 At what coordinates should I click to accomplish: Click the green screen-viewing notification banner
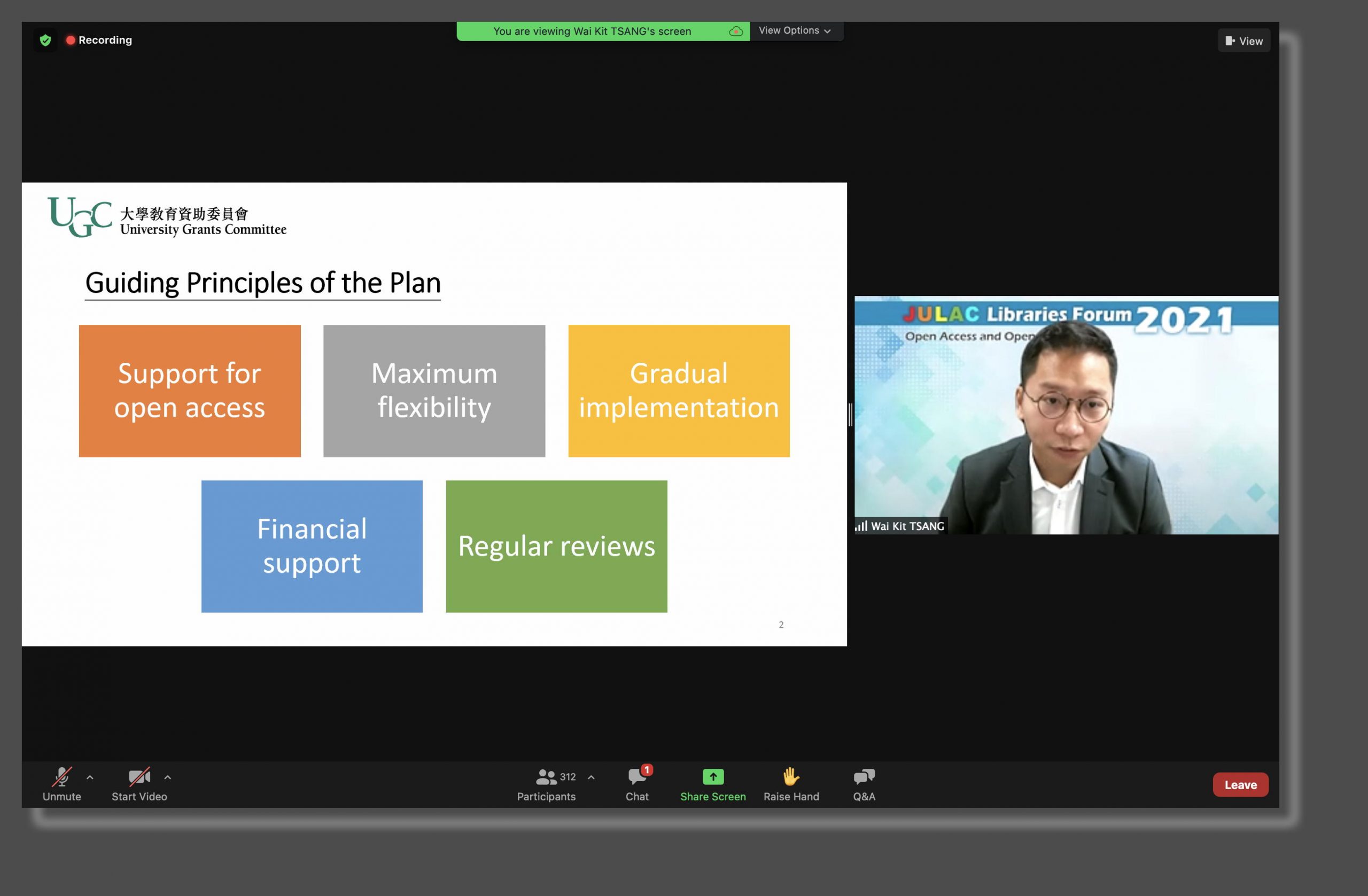click(592, 31)
